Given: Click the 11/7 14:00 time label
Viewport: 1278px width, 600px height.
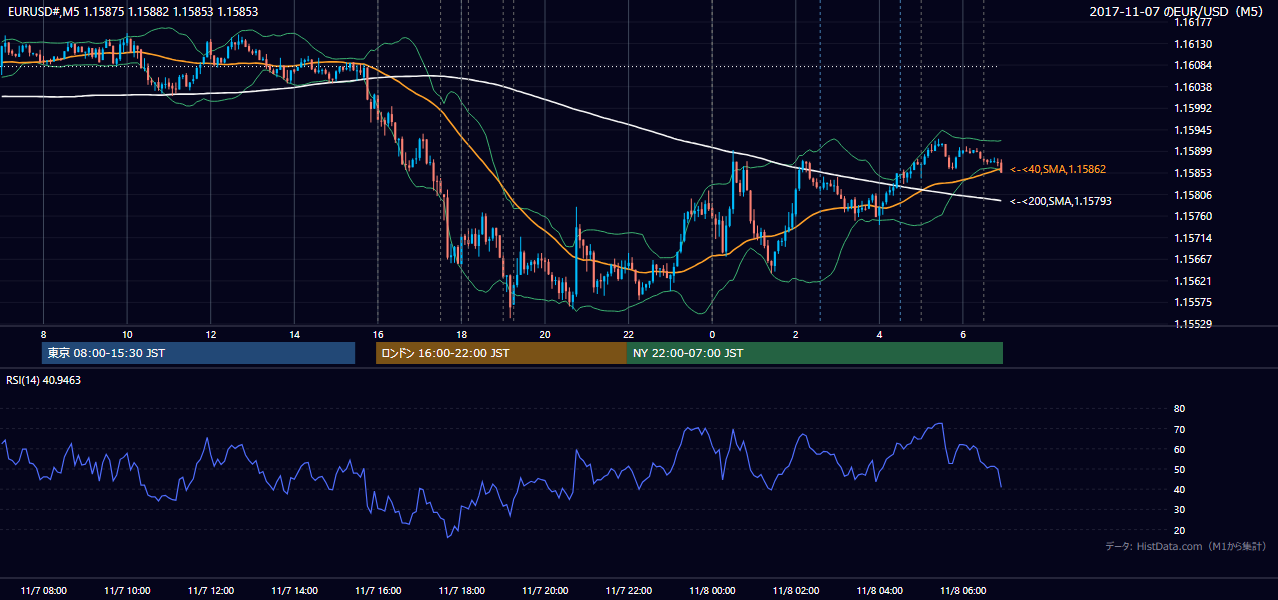Looking at the screenshot, I should [x=294, y=590].
